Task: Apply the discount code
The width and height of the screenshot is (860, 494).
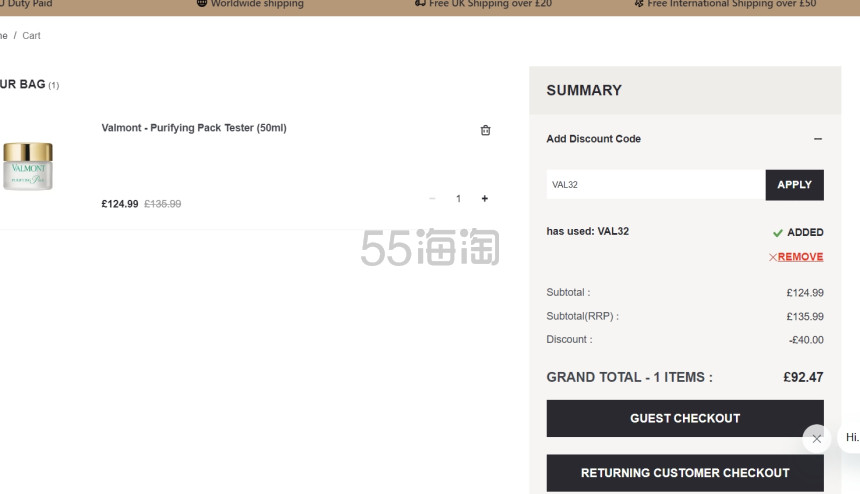Action: click(794, 185)
